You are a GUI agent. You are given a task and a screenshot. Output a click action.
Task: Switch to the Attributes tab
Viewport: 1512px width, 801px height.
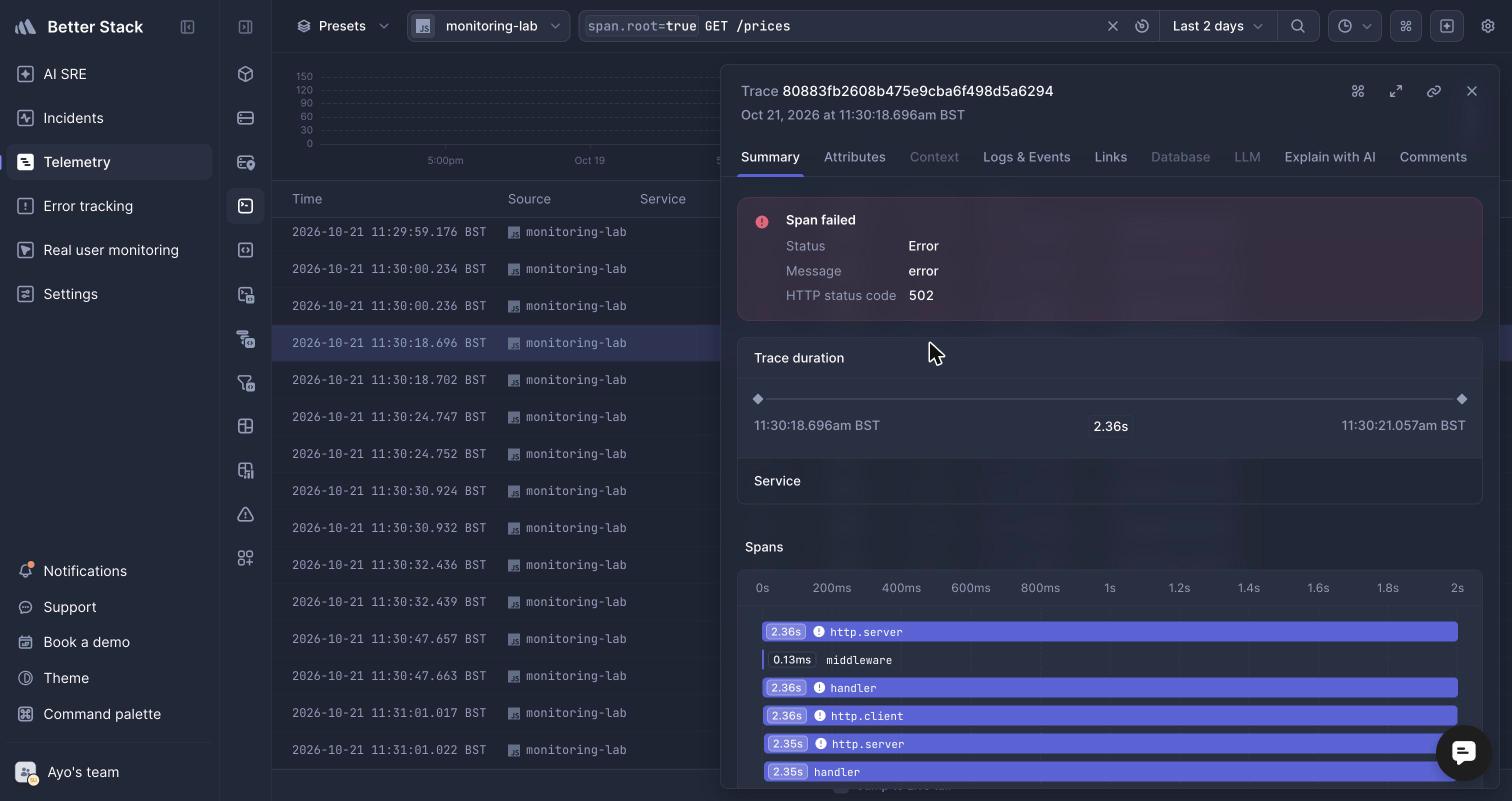point(855,157)
